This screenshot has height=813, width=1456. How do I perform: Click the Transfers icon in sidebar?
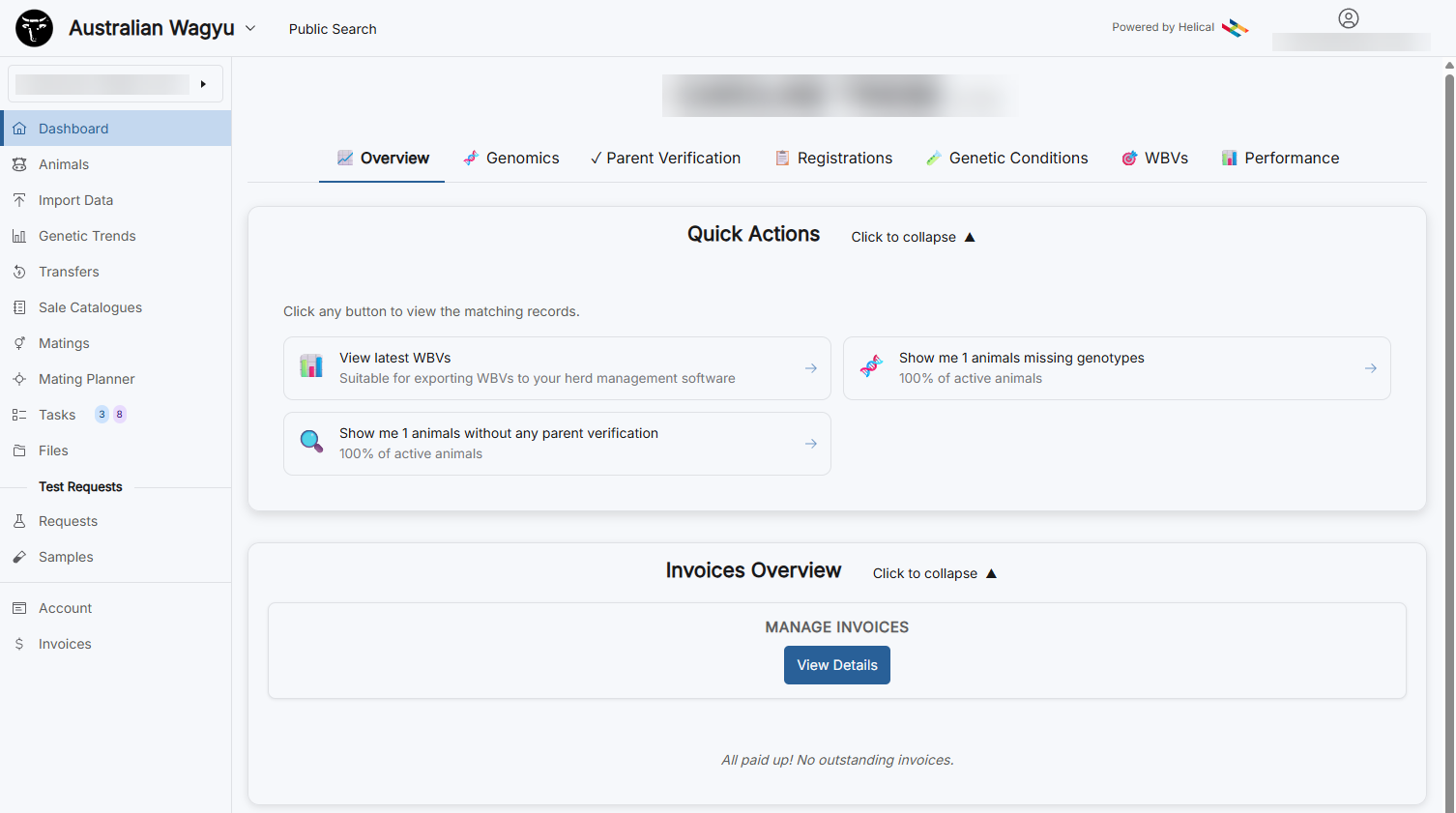point(19,272)
